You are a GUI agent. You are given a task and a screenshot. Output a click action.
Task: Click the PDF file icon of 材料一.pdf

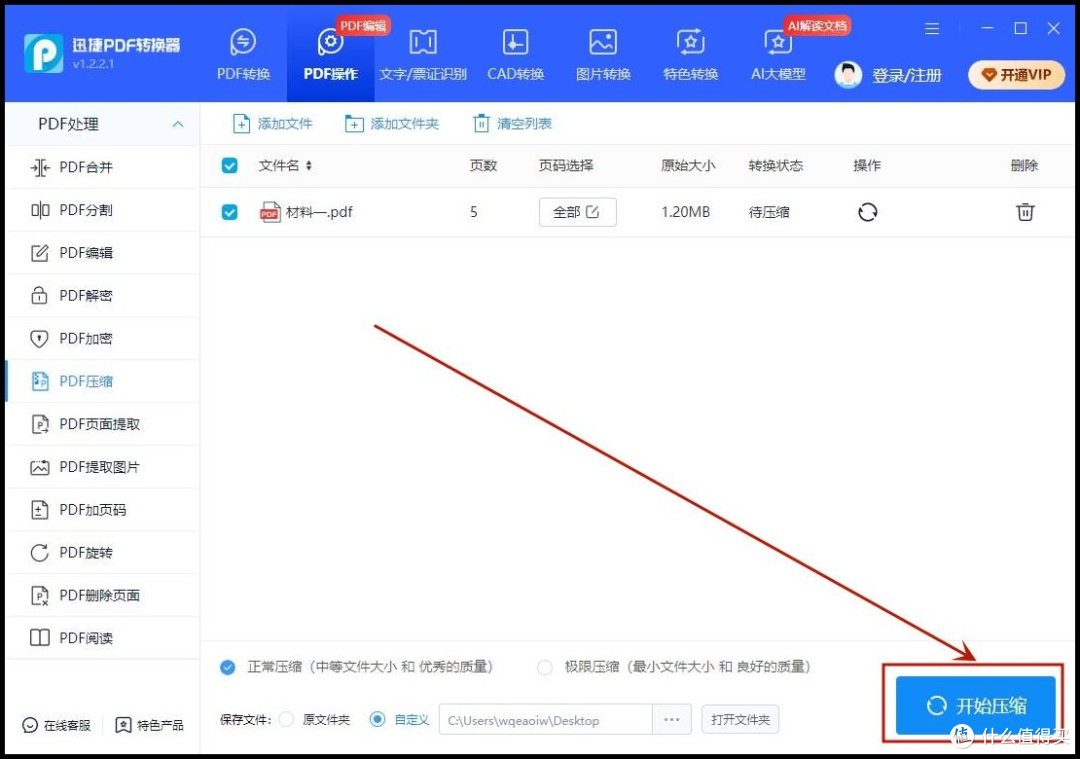[x=270, y=212]
